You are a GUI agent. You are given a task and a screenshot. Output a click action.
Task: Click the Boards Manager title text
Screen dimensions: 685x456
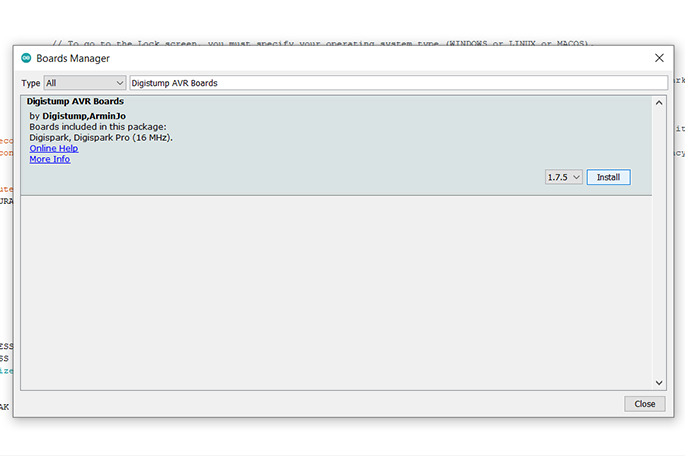(73, 59)
